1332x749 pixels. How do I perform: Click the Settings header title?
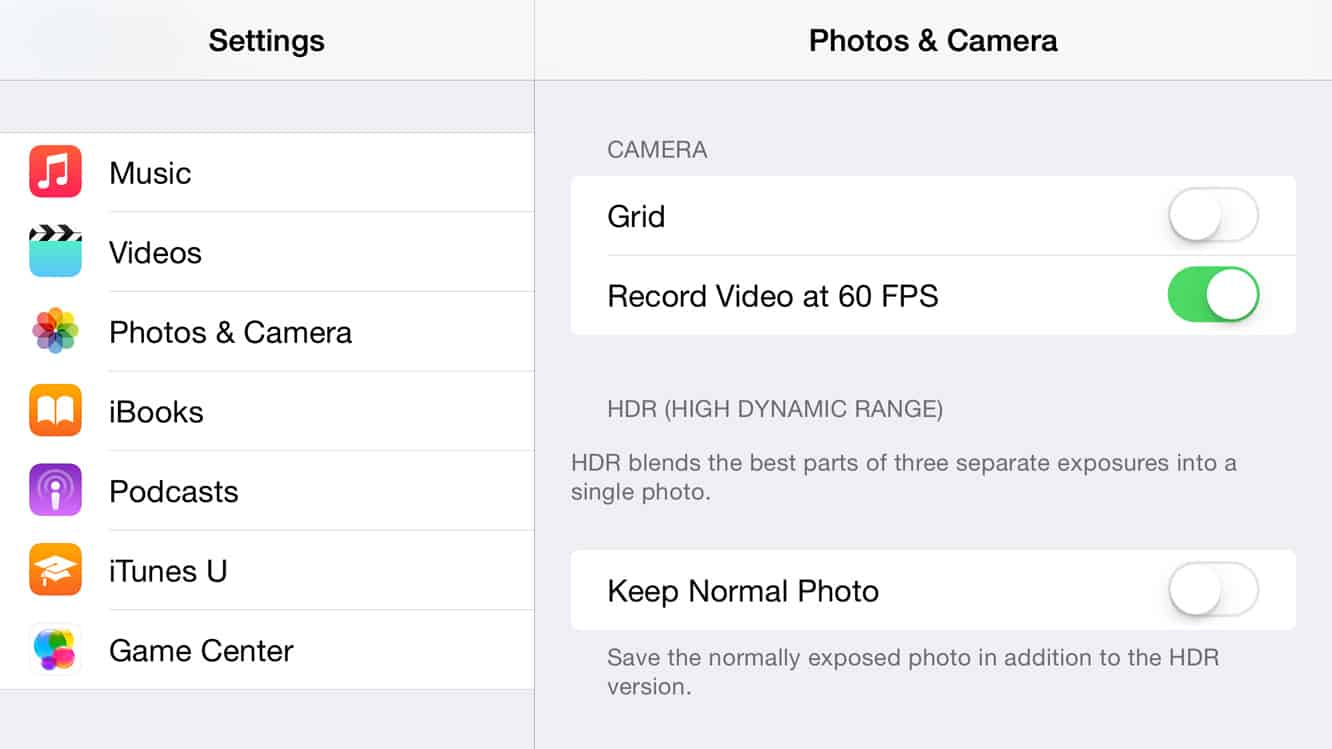(x=266, y=41)
